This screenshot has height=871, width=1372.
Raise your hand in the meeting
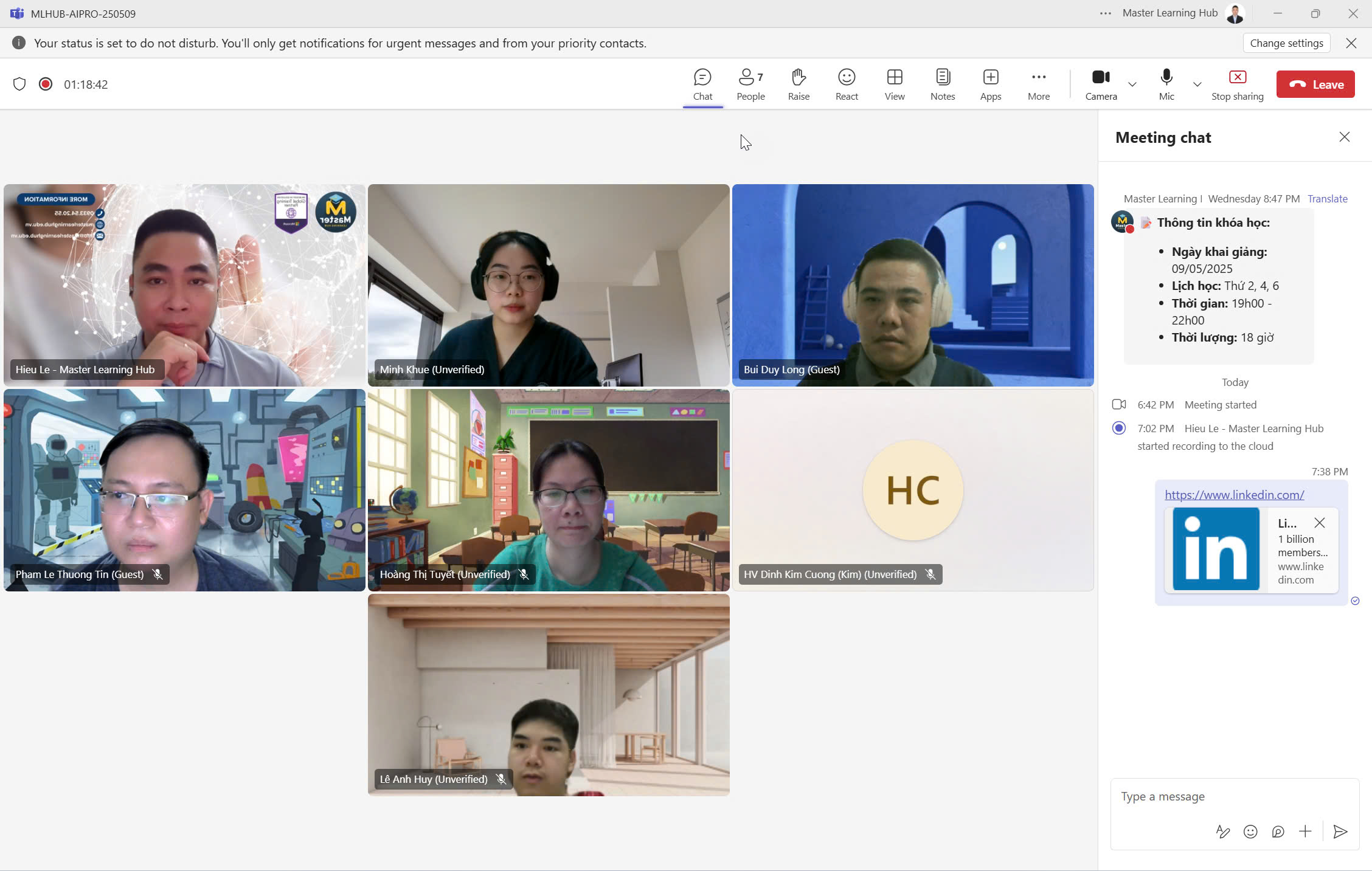(799, 84)
